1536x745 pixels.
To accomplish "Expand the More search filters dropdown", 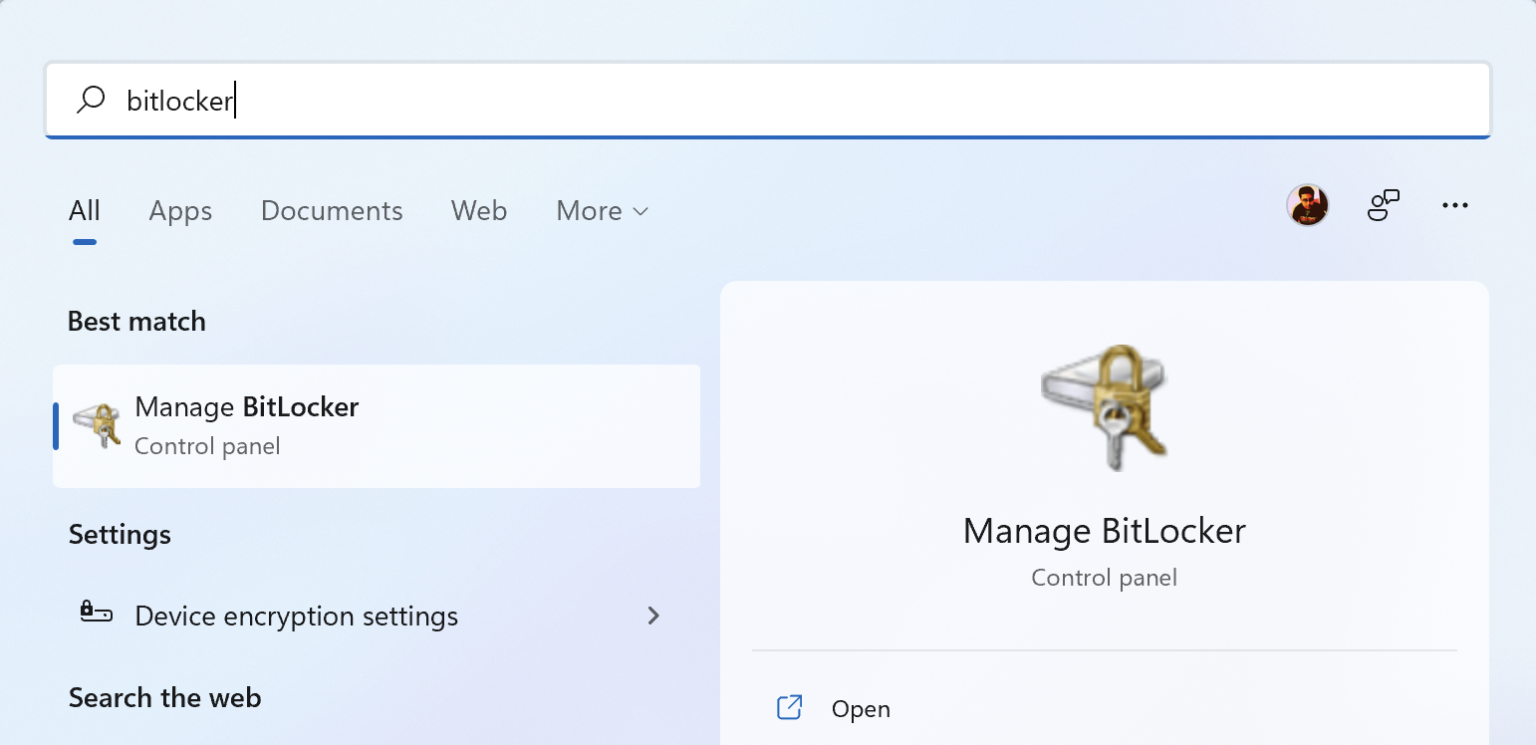I will coord(601,210).
